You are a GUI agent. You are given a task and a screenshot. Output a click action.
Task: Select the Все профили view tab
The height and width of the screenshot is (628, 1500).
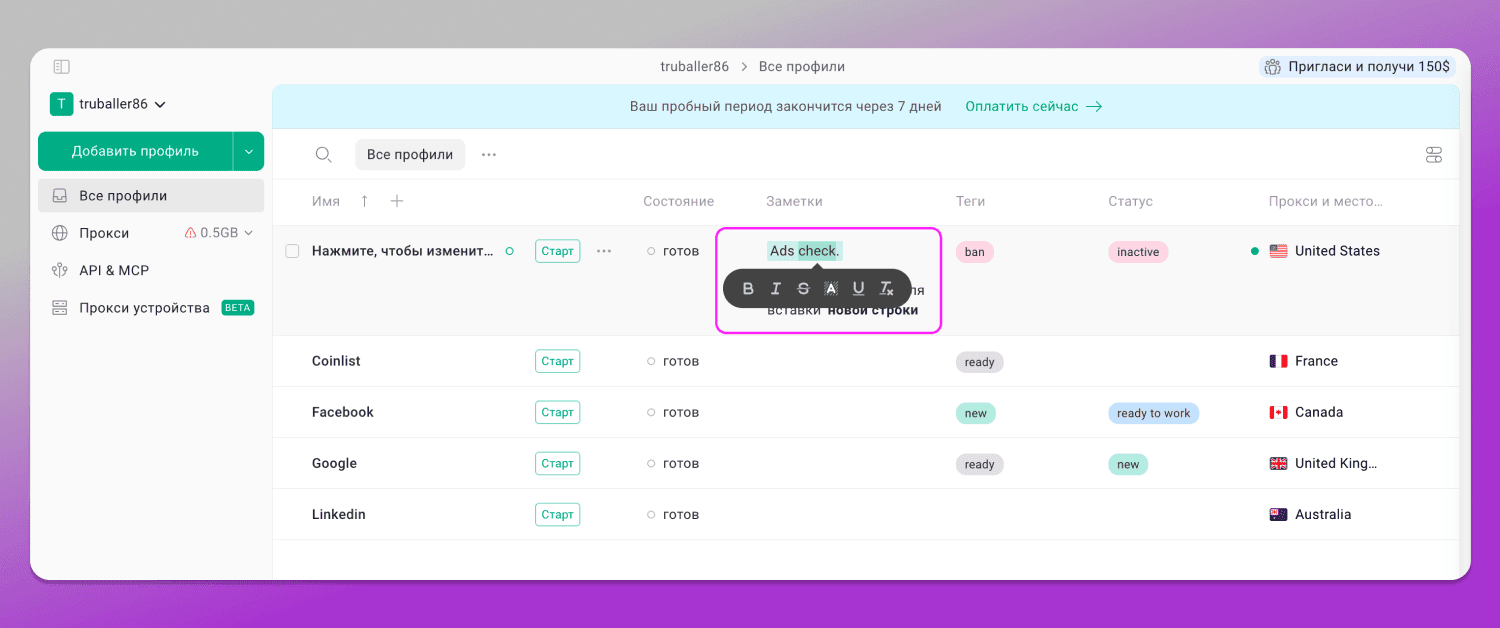(410, 155)
